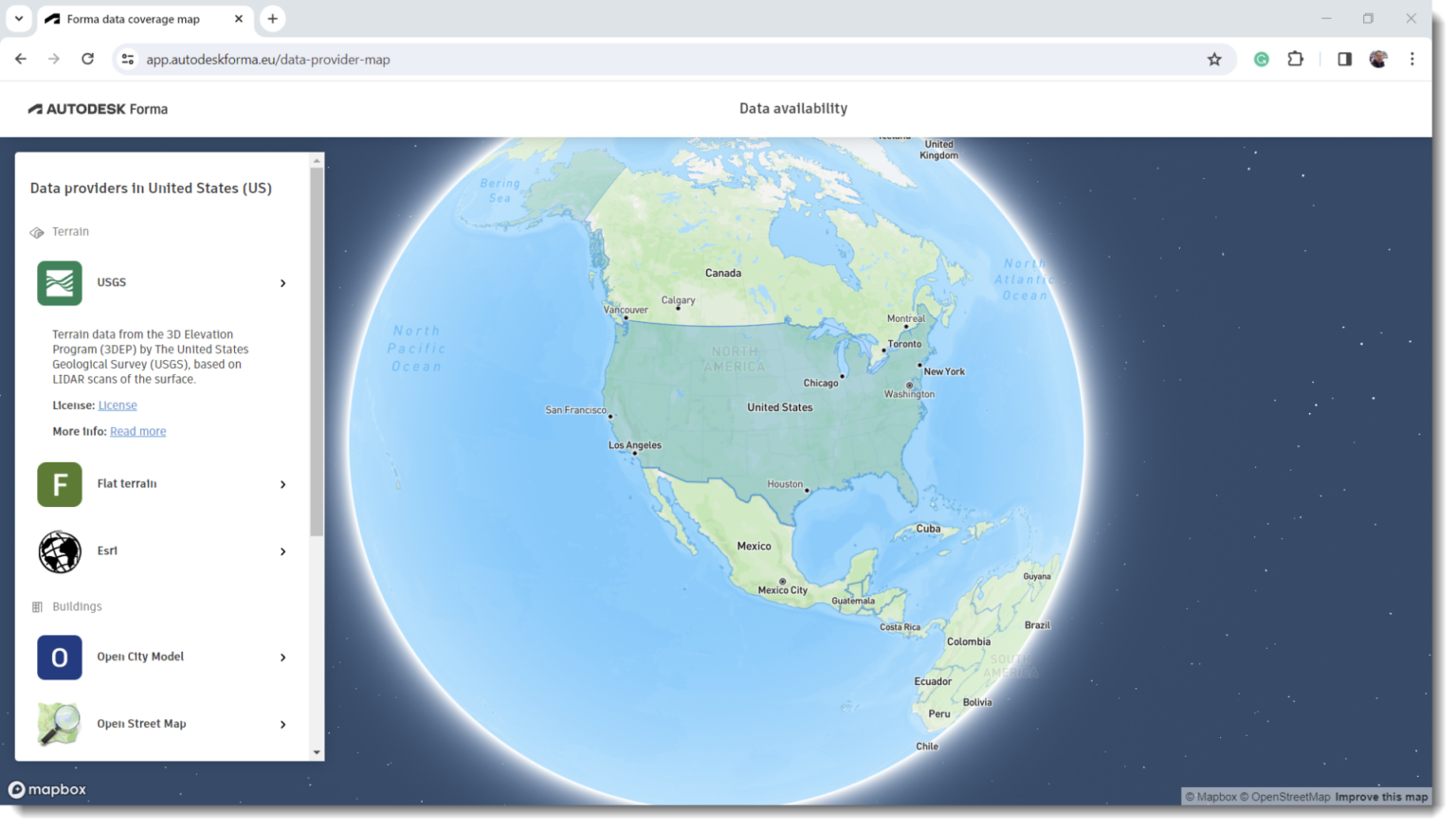Bookmark the page with the star icon
Screen dimensions: 1456x829
[x=1214, y=59]
